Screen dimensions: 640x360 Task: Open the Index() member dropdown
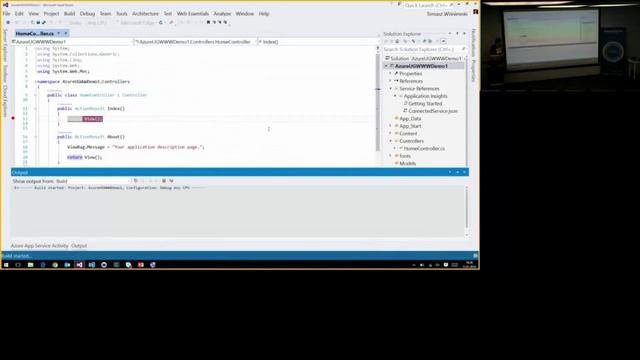[x=318, y=42]
